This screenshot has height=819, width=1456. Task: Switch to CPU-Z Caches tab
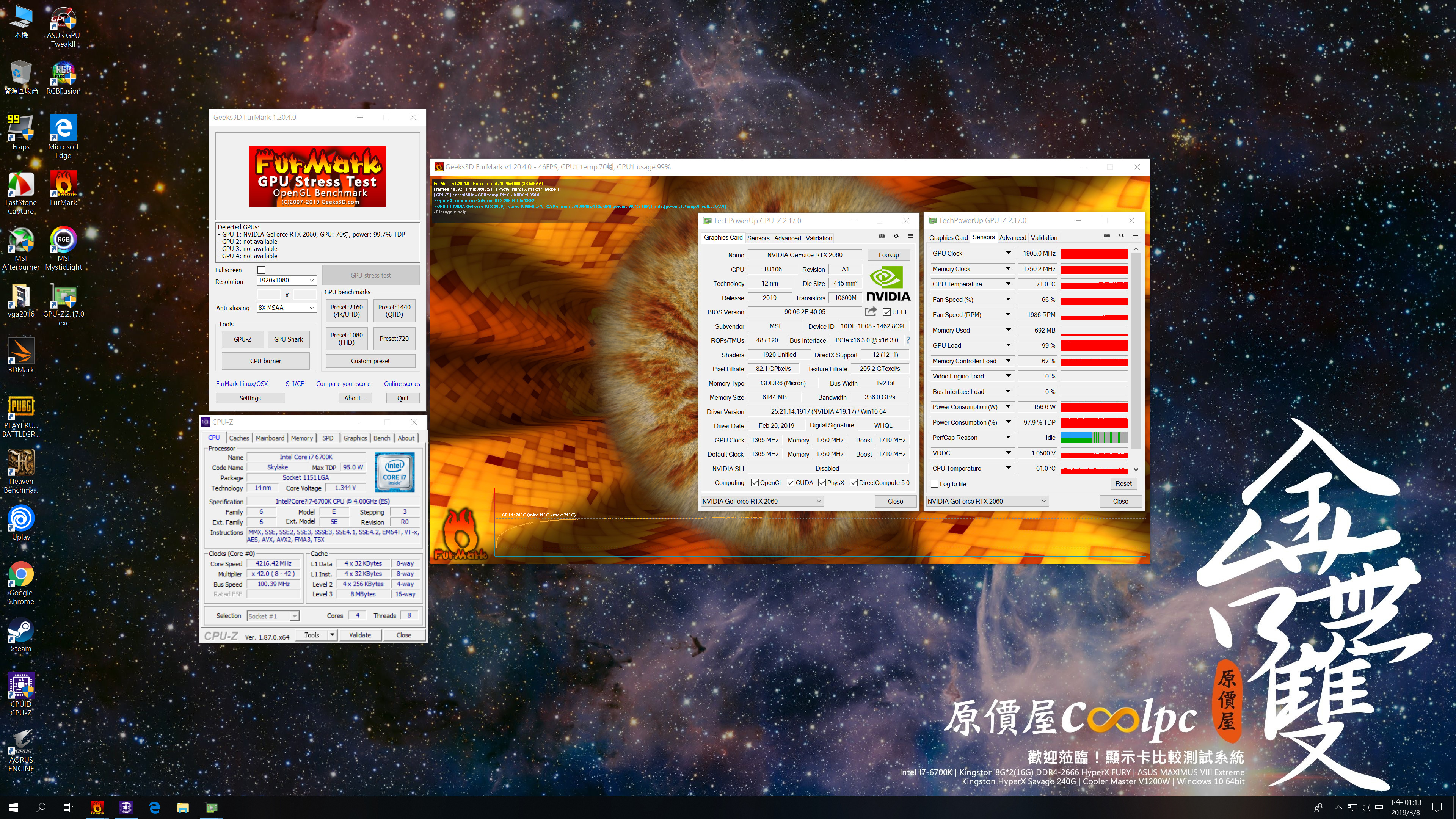click(x=239, y=438)
